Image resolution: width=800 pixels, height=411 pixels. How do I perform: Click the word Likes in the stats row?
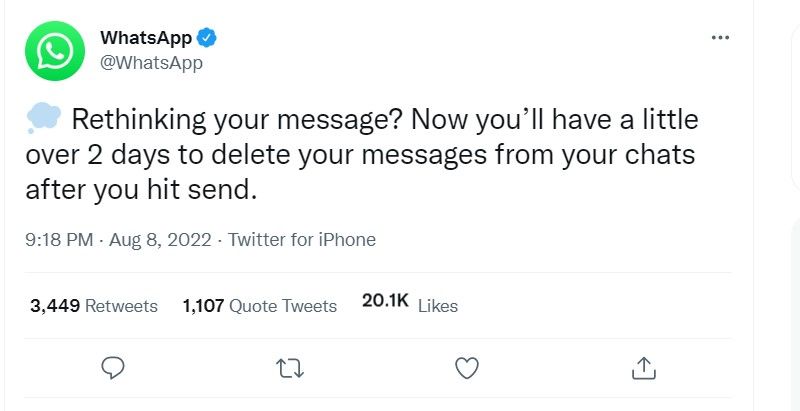[437, 306]
